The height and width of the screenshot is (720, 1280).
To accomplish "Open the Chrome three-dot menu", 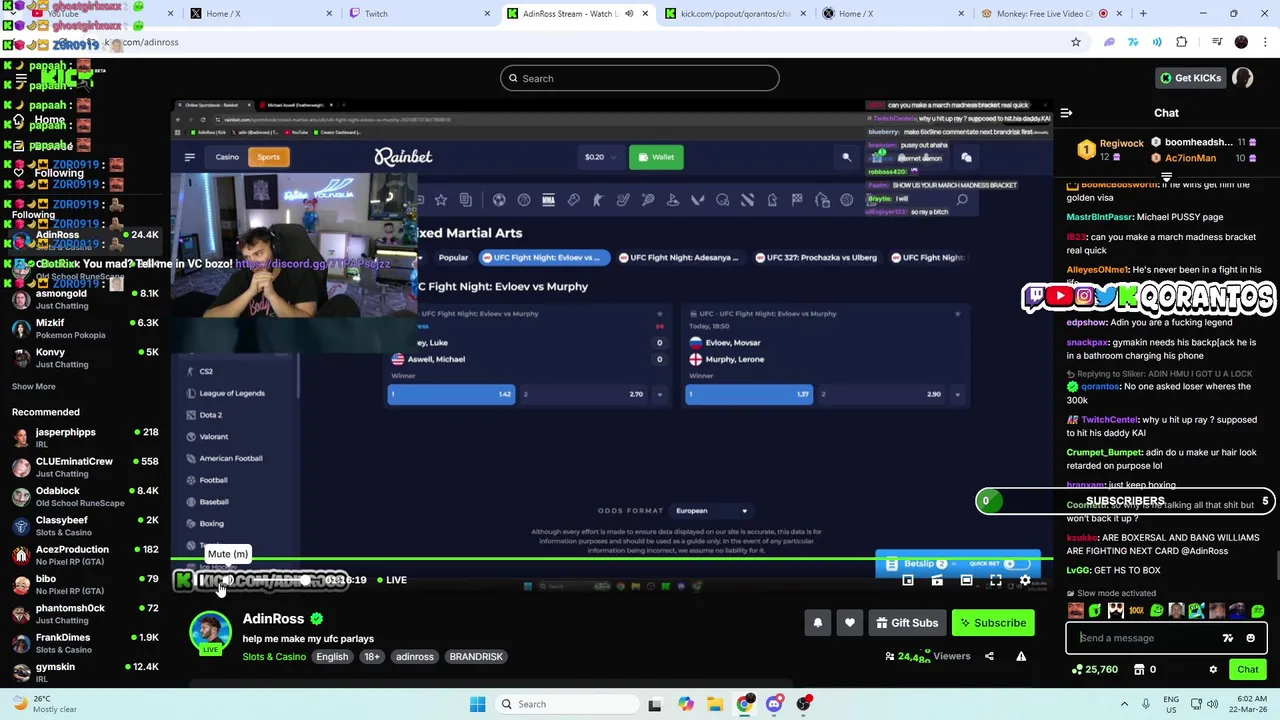I will 1265,42.
